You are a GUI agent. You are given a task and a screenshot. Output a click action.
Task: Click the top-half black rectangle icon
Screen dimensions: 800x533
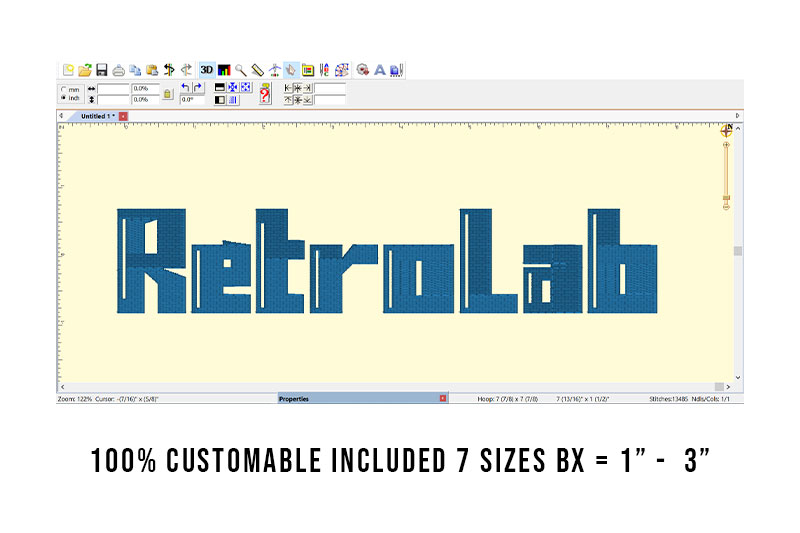point(220,87)
